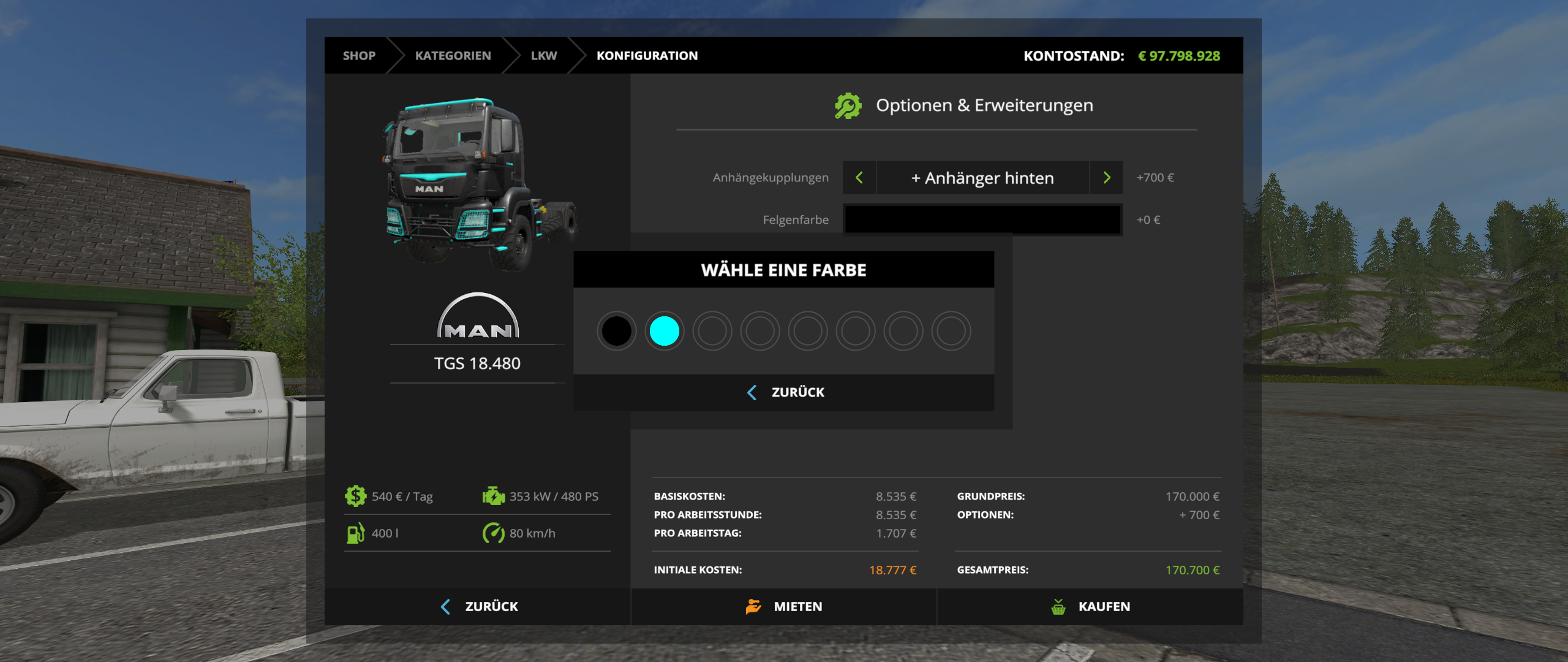Click the bottom Zurück button
Screen dimensions: 1568x662
(478, 607)
